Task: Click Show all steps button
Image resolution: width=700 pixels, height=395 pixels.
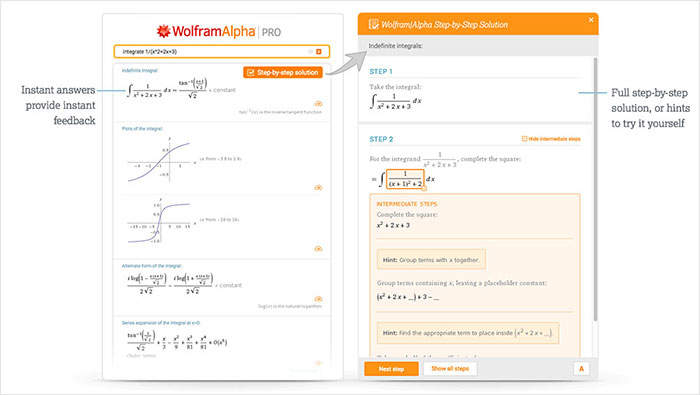Action: pos(450,369)
